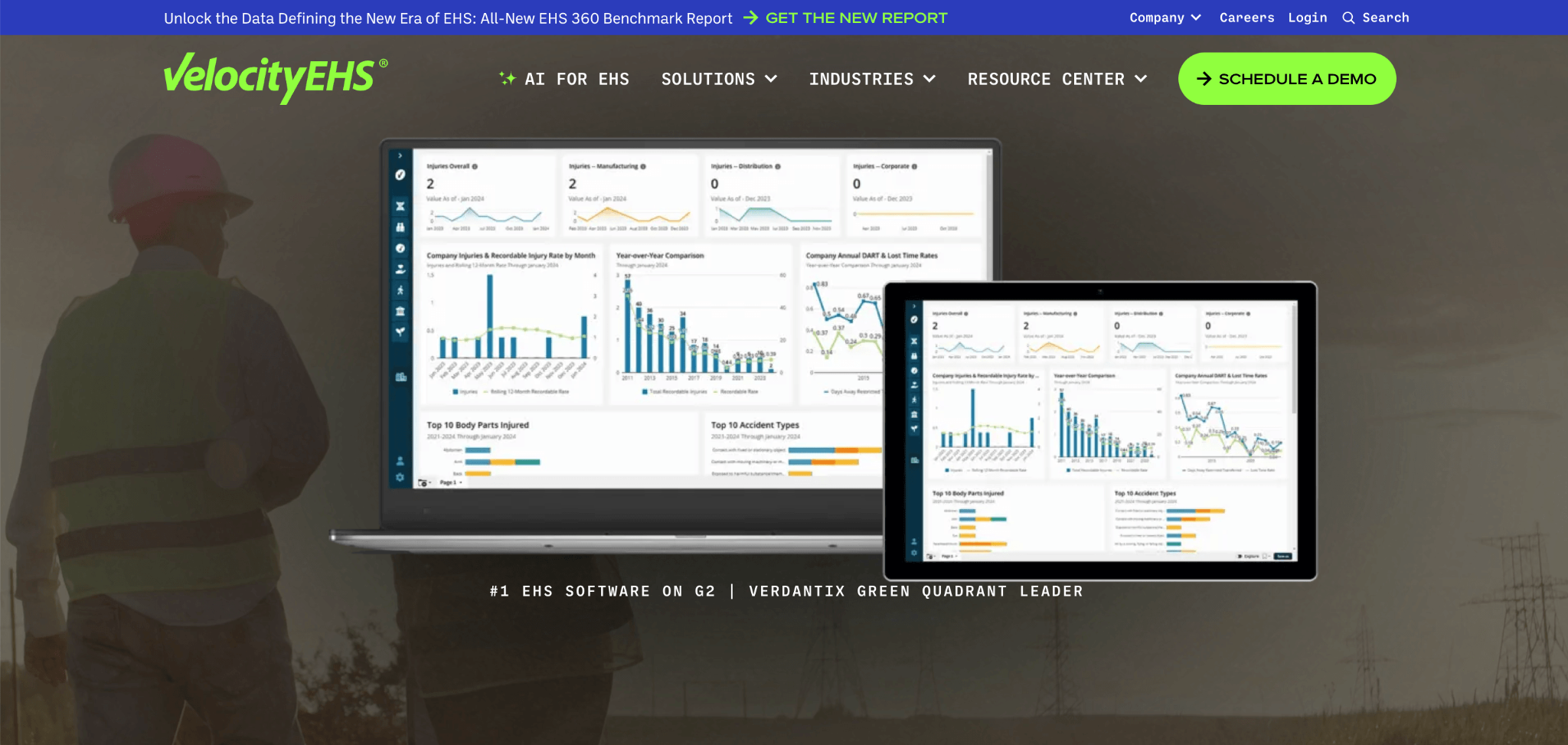Click the VelocityEHS logo
The height and width of the screenshot is (745, 1568).
[276, 77]
